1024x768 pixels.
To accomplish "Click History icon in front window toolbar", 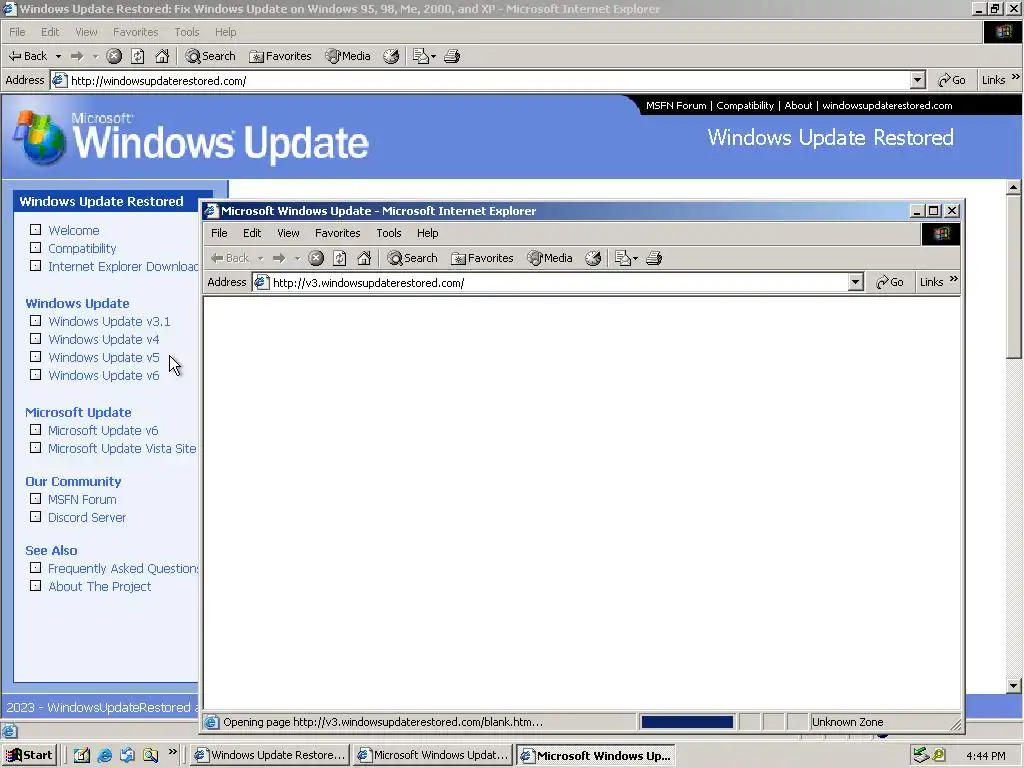I will [x=593, y=258].
